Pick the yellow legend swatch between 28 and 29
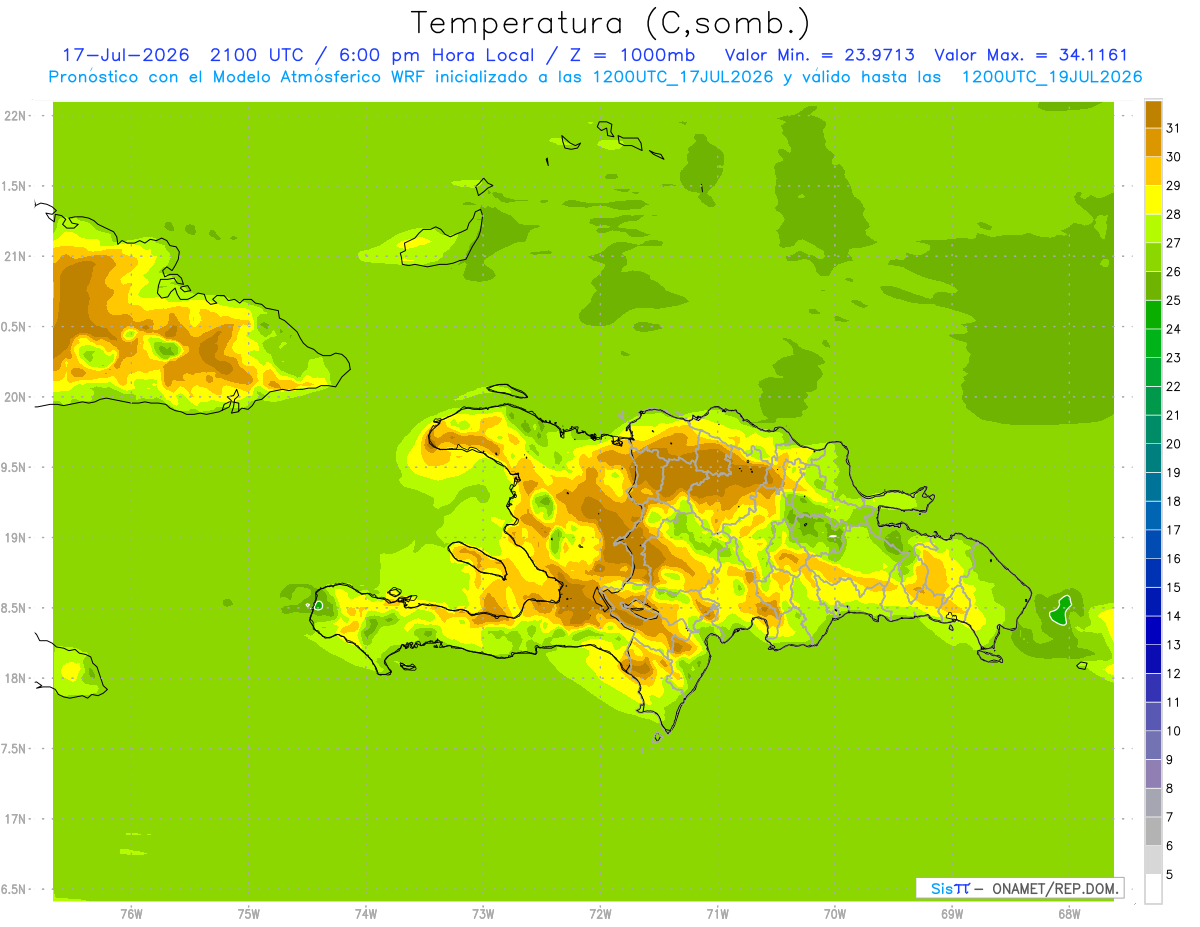The image size is (1200, 927). click(1153, 200)
